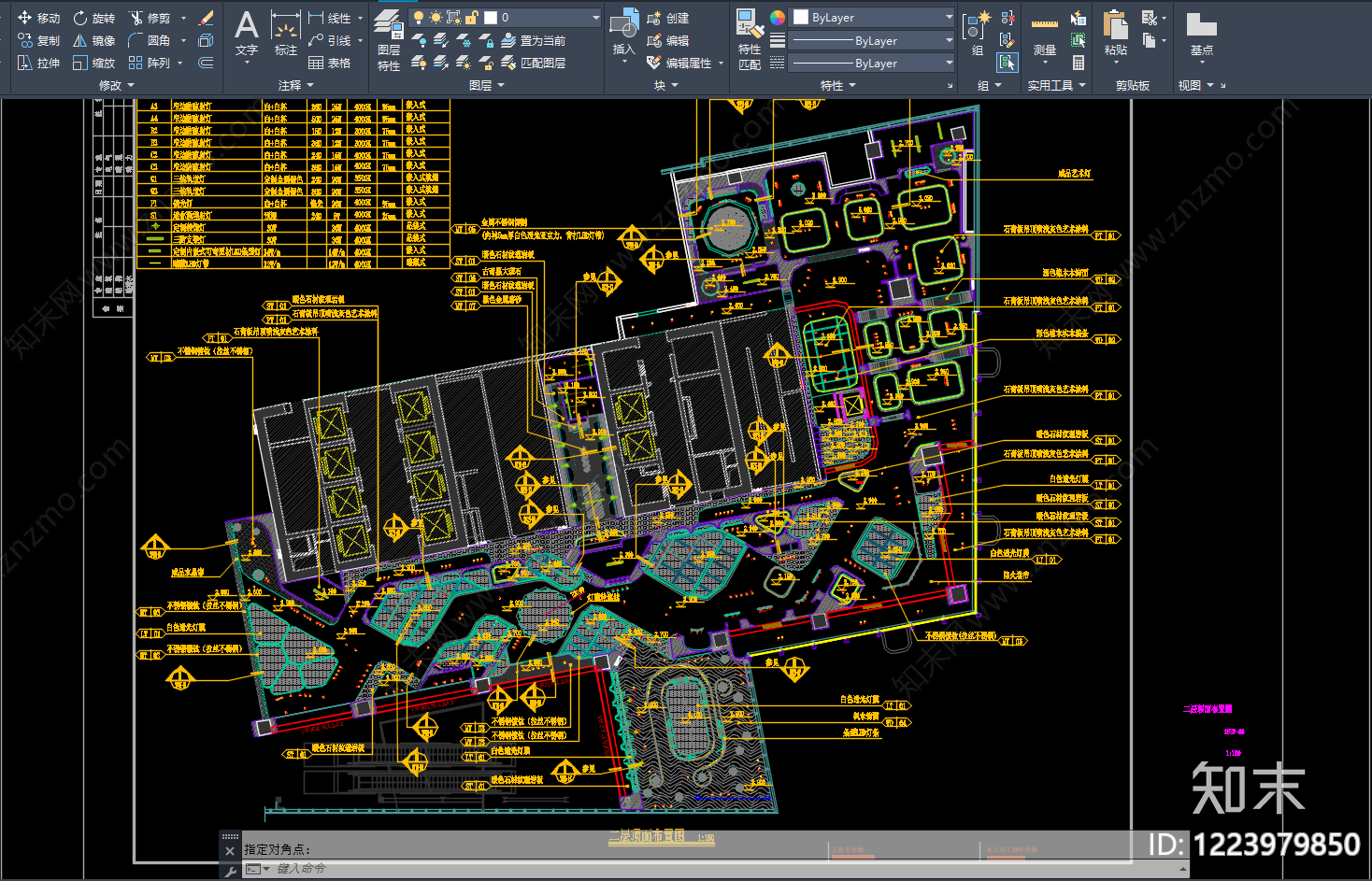
Task: Open the layer list dropdown
Action: pos(595,18)
